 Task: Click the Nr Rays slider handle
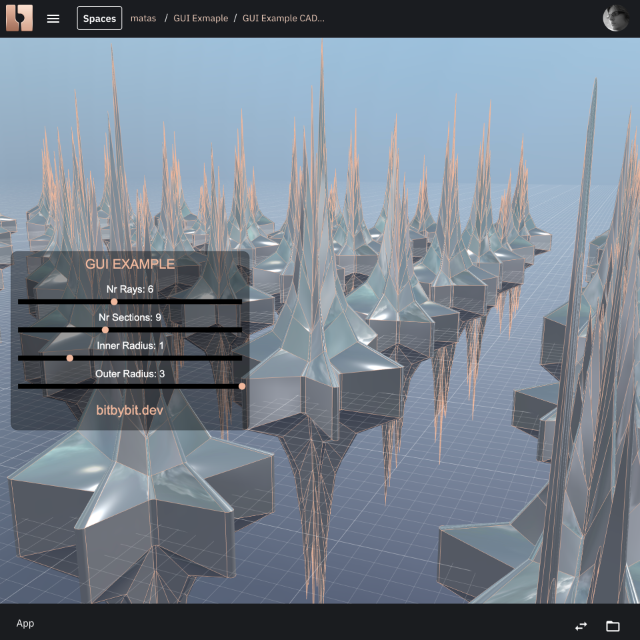click(114, 302)
